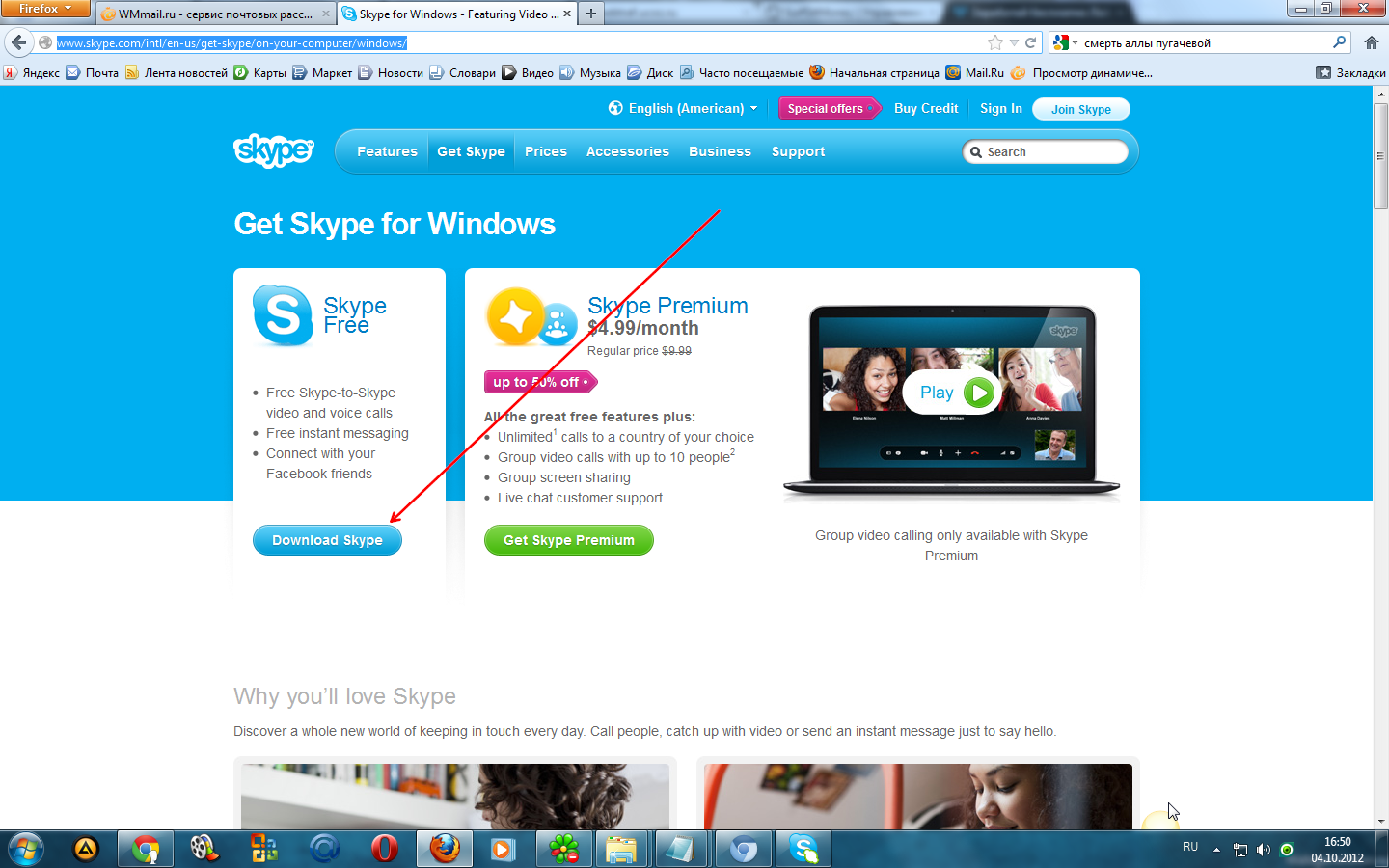
Task: Open Windows Explorer folder in taskbar
Action: [x=622, y=850]
